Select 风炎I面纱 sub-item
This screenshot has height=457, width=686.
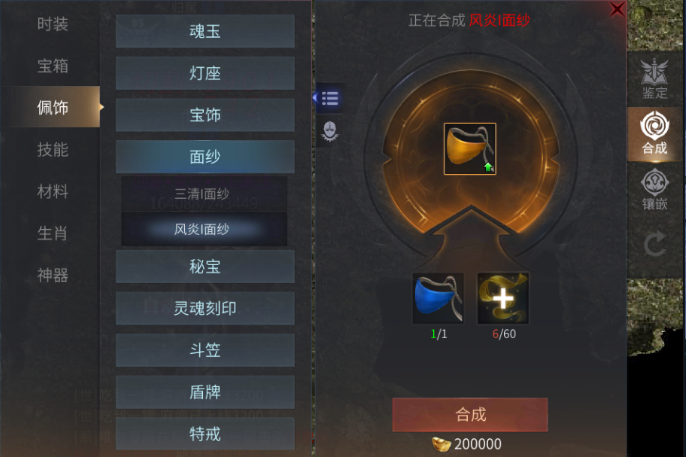[204, 229]
